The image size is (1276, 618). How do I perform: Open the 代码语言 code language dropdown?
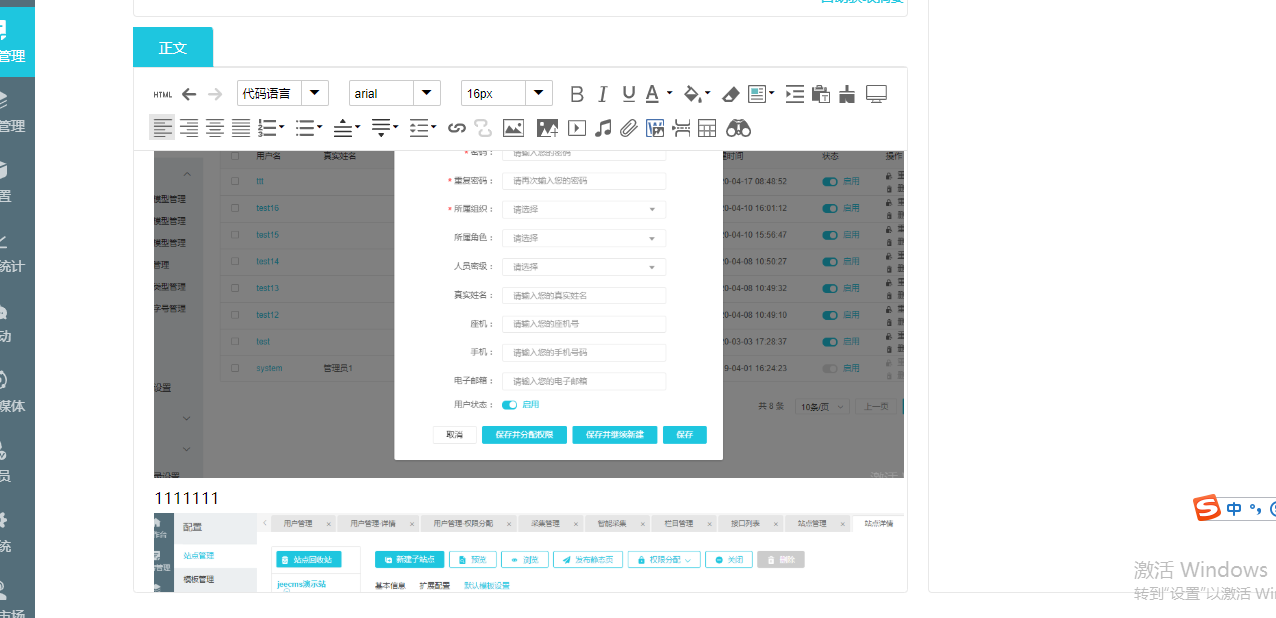[x=283, y=93]
